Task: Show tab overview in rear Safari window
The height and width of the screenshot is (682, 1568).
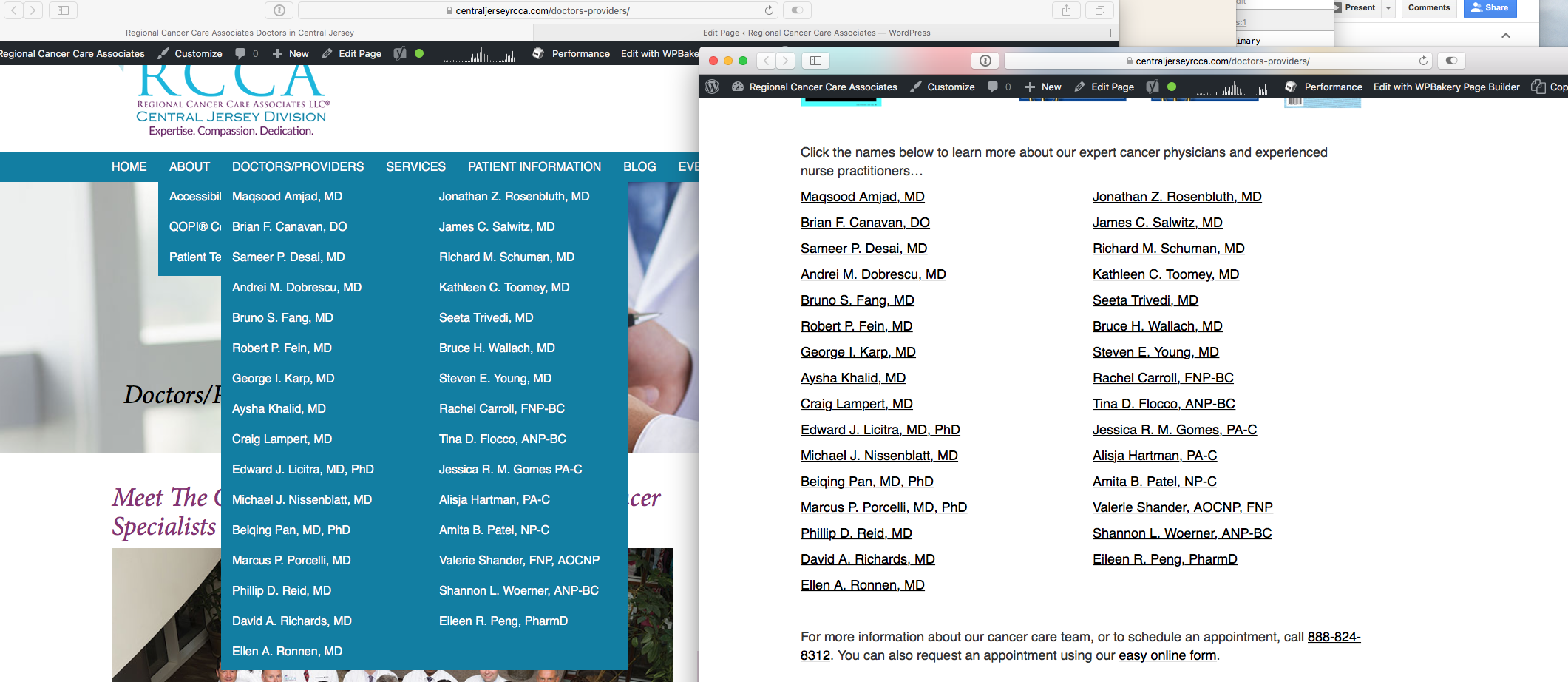Action: 1099,10
